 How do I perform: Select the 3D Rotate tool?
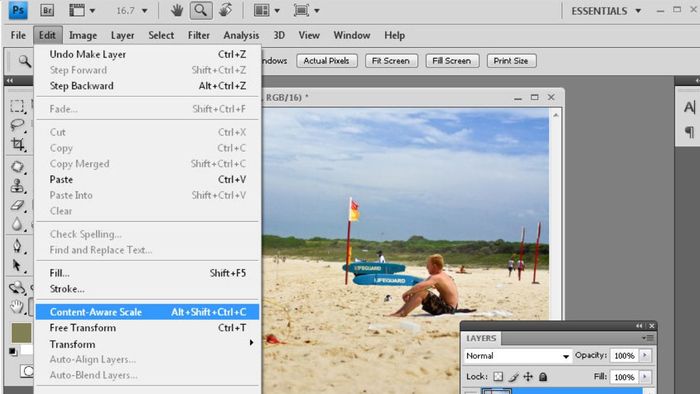(x=17, y=288)
